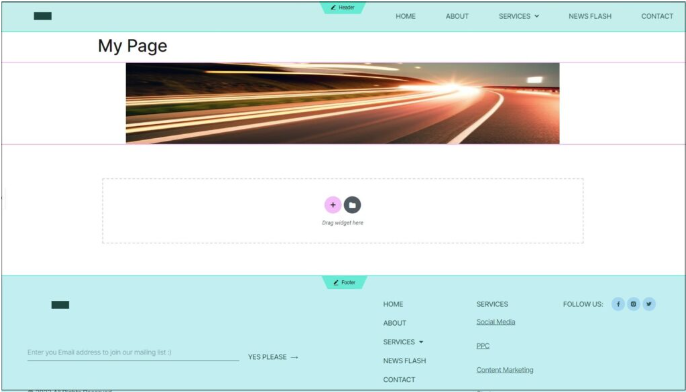Click the footer site logo
The width and height of the screenshot is (686, 392).
tap(60, 305)
